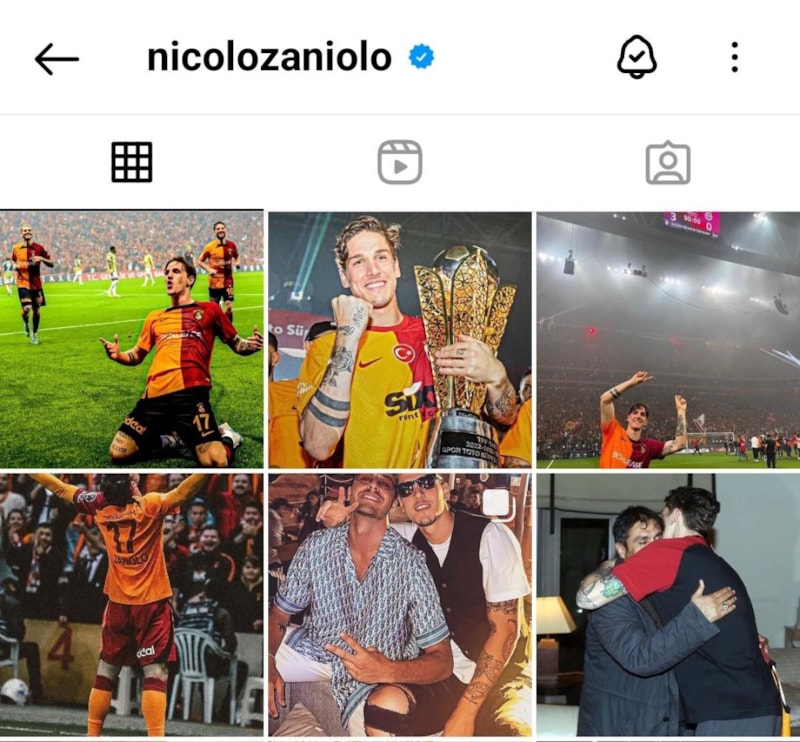
Task: Tap the nicolozaniolo username title
Action: 269,57
